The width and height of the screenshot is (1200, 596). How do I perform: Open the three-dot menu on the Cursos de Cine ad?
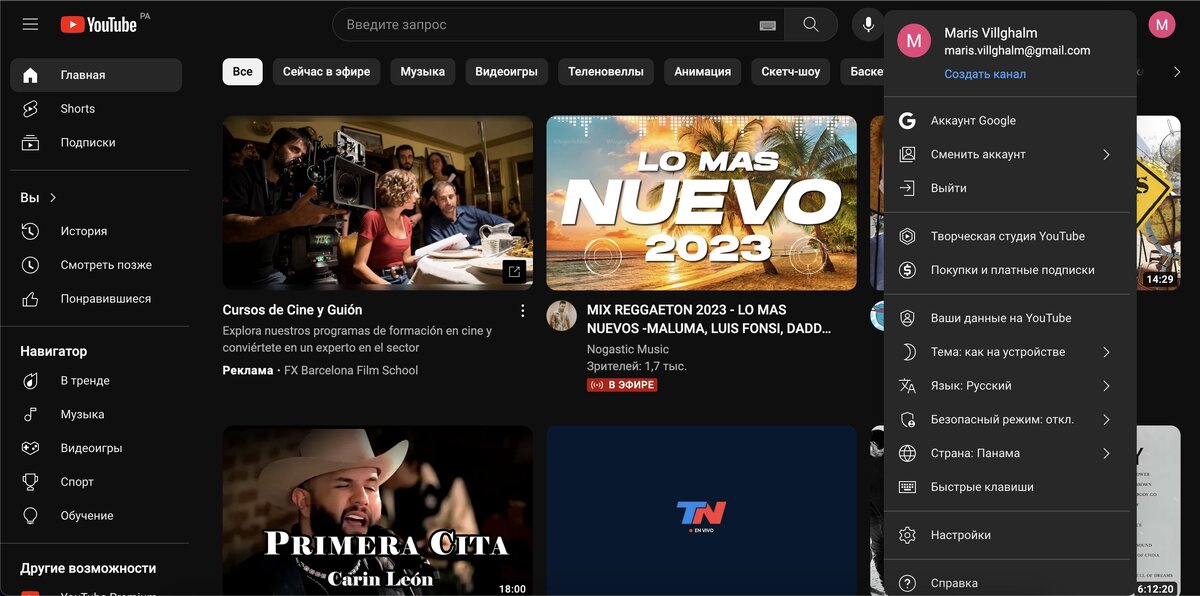[522, 311]
